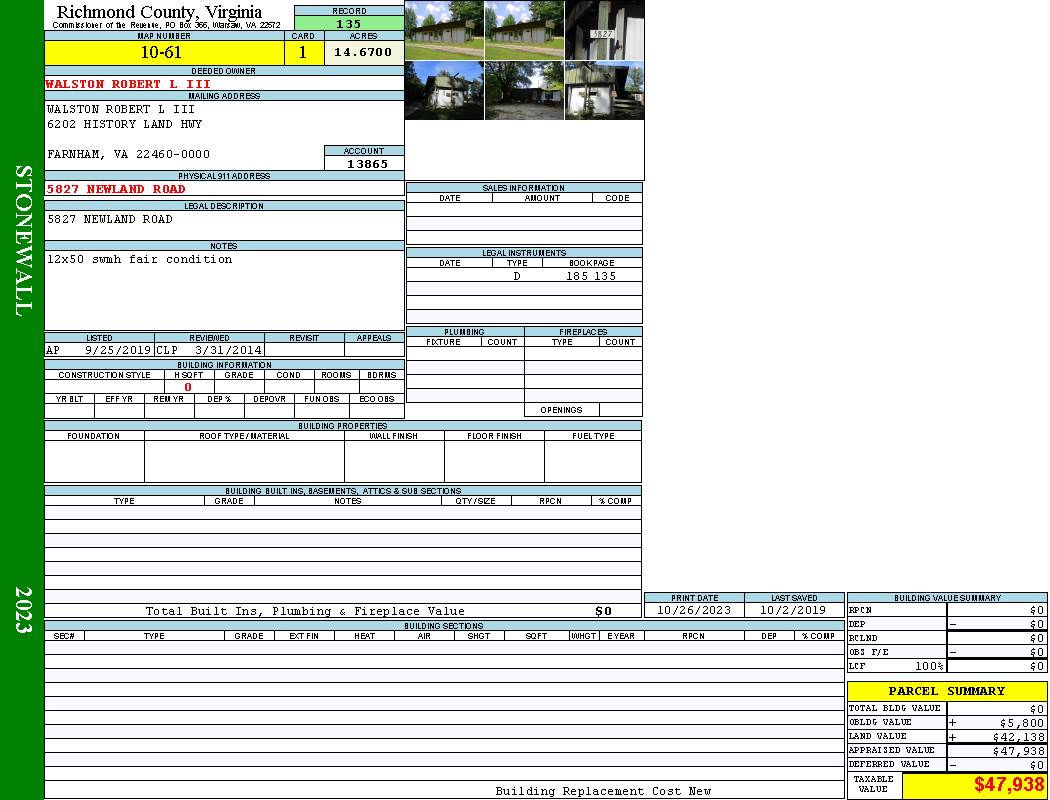Select the legal instrument type D
Screen dimensions: 1050x800
(x=517, y=276)
